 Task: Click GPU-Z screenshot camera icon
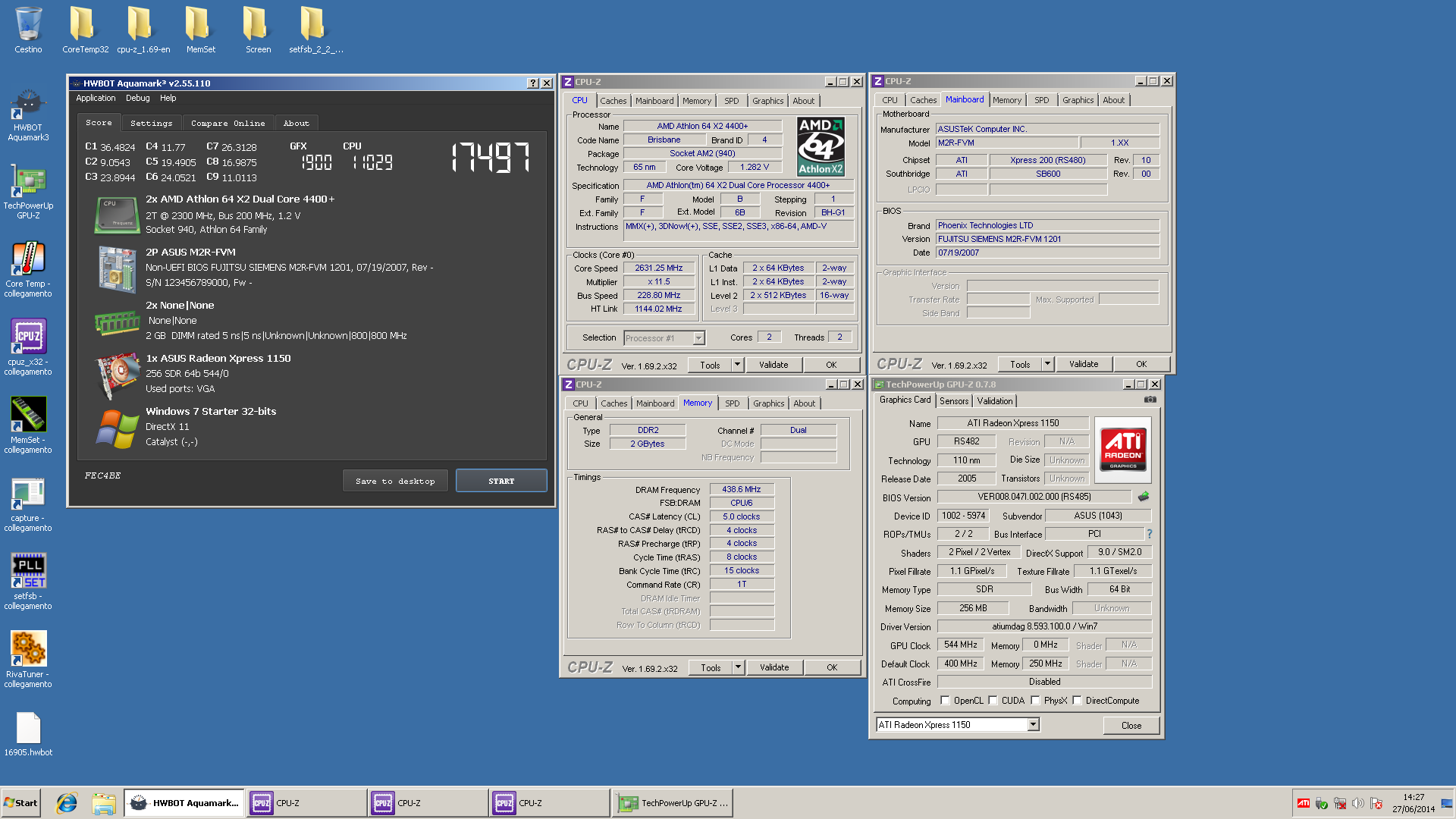pos(1150,400)
